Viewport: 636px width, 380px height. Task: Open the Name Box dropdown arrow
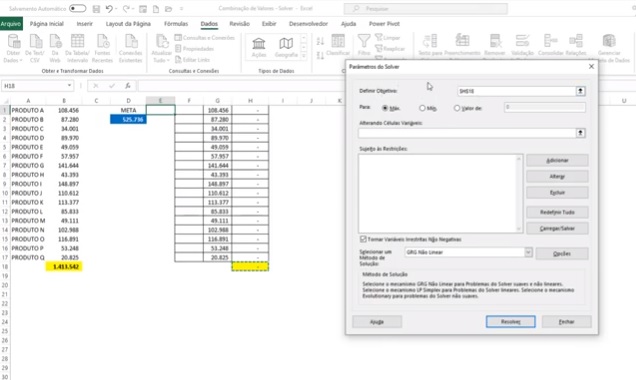(69, 86)
